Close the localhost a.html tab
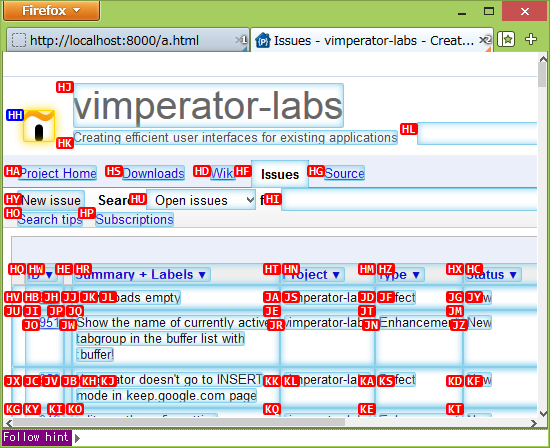The width and height of the screenshot is (550, 448). pos(240,40)
